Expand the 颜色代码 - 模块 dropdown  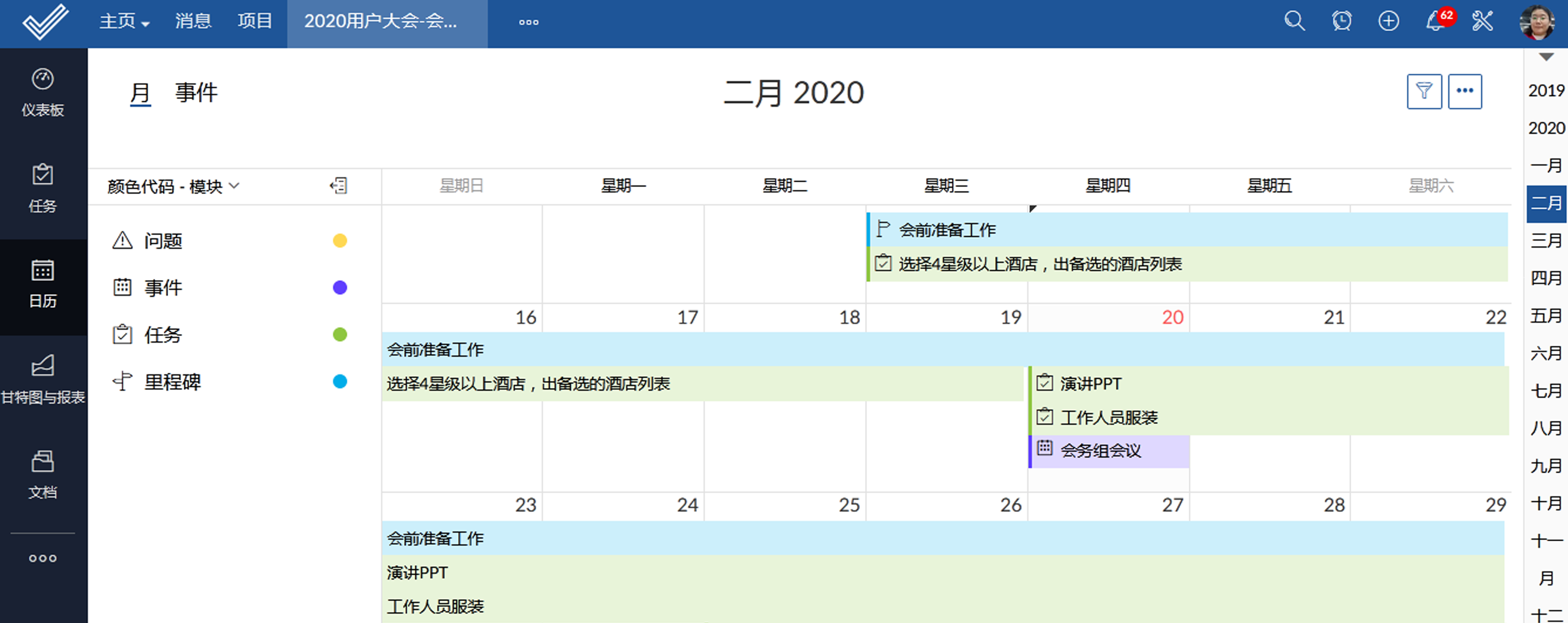coord(174,186)
